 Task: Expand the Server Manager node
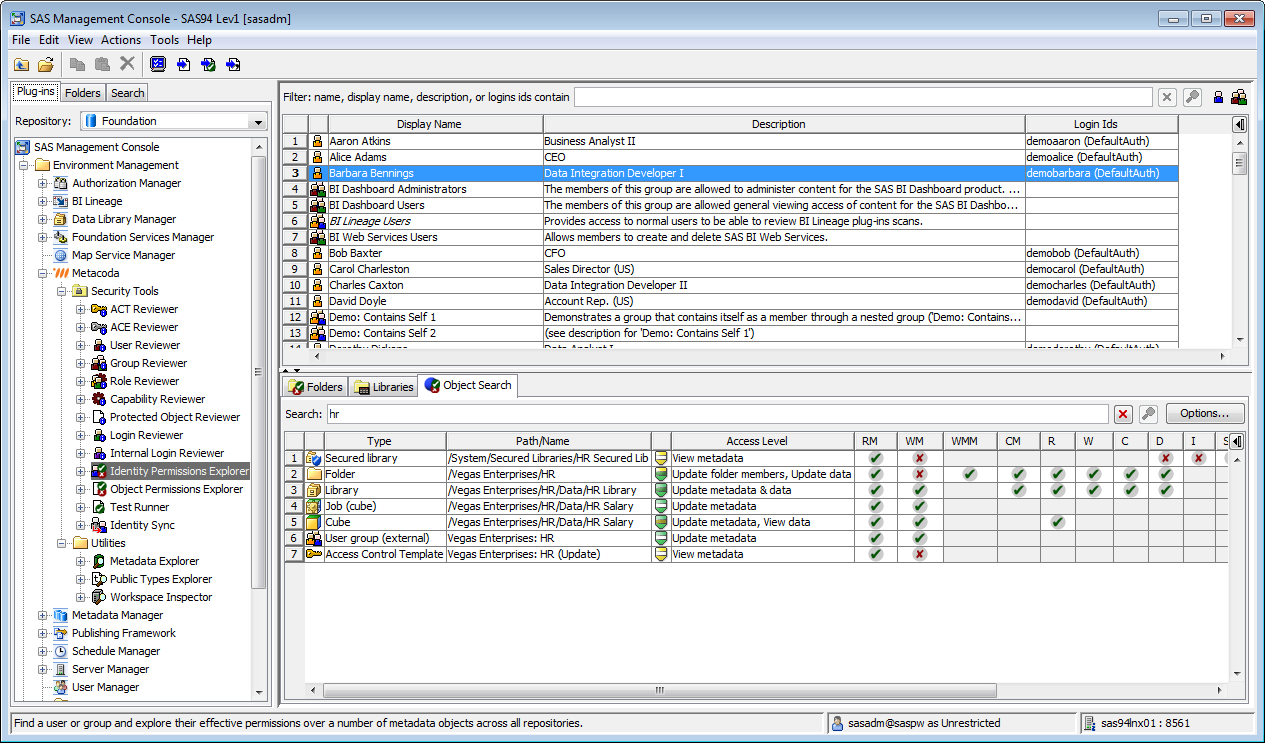pos(43,669)
